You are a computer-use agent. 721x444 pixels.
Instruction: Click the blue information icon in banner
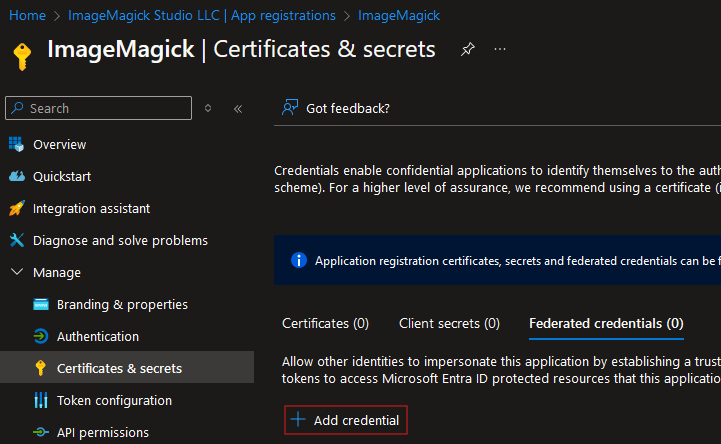[x=299, y=260]
